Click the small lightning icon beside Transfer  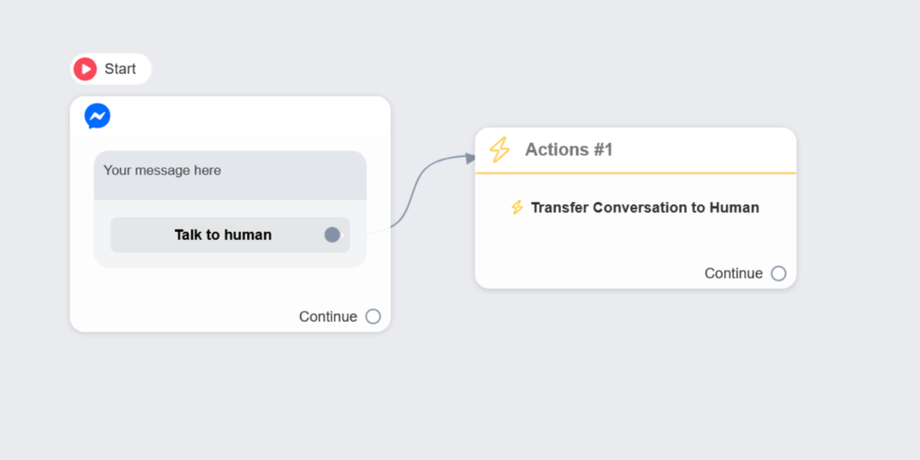pyautogui.click(x=517, y=208)
